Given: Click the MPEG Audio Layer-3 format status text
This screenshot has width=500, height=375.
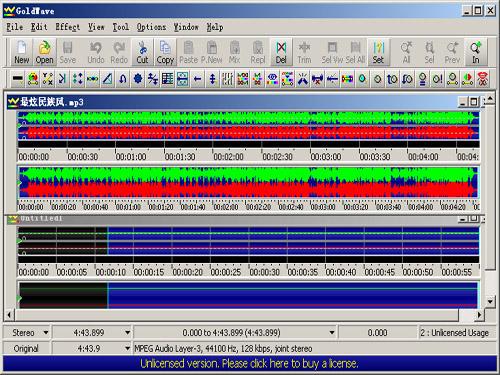Looking at the screenshot, I should pos(223,349).
